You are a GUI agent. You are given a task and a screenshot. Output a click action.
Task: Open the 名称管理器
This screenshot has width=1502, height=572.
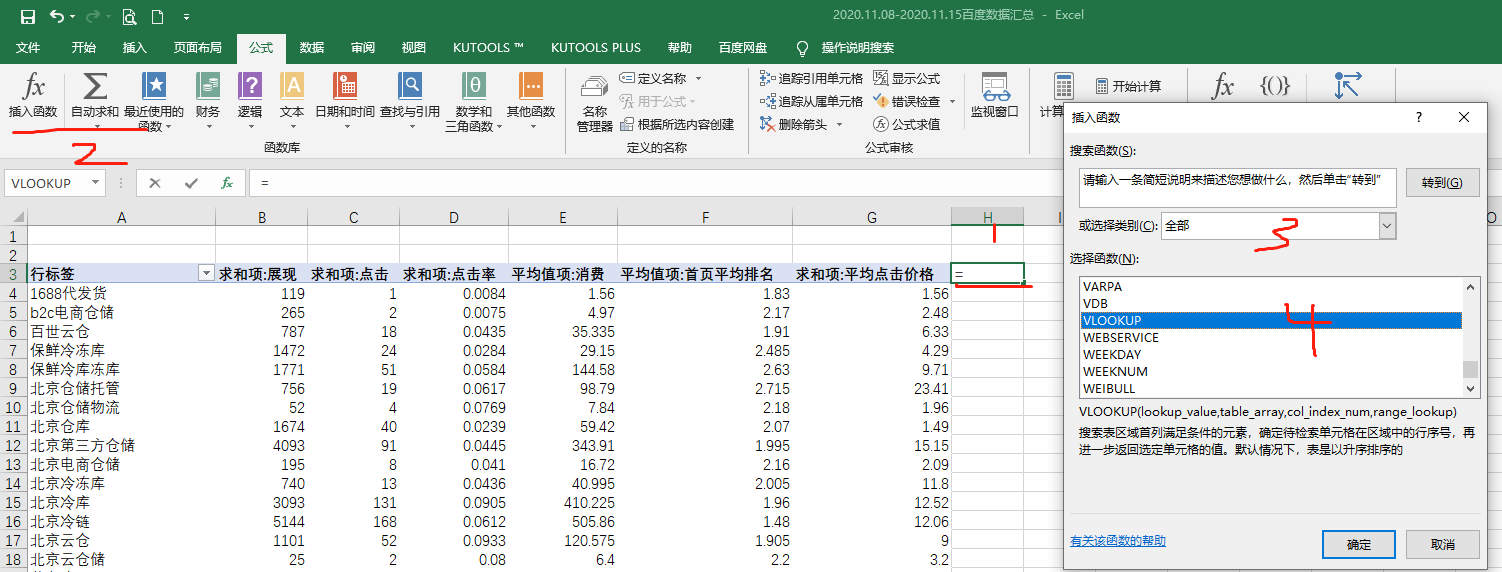point(594,104)
